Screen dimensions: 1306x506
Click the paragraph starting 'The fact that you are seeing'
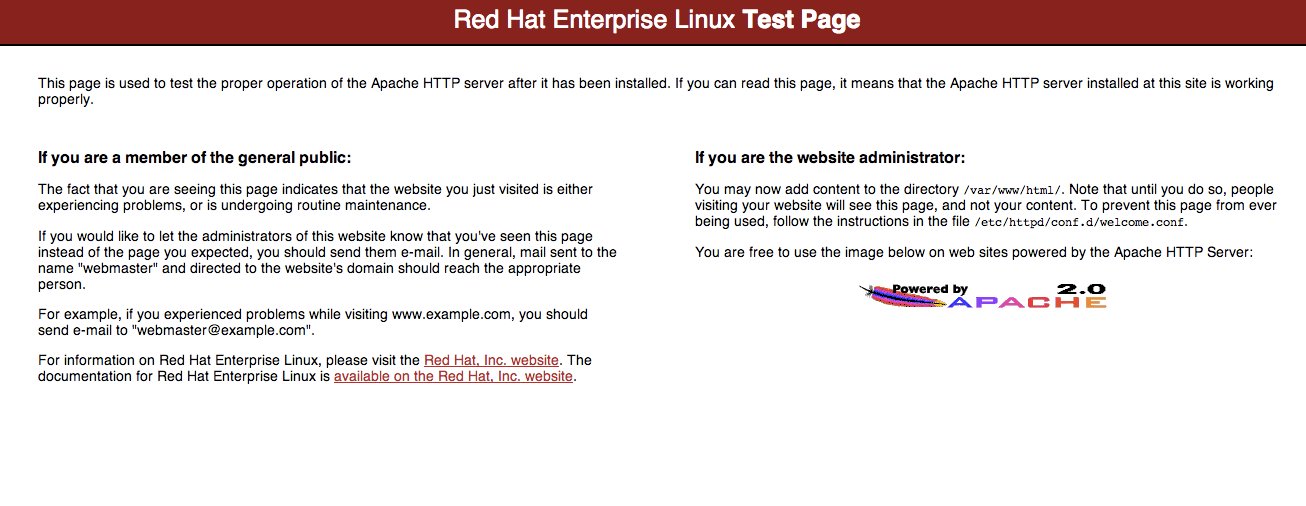point(315,197)
